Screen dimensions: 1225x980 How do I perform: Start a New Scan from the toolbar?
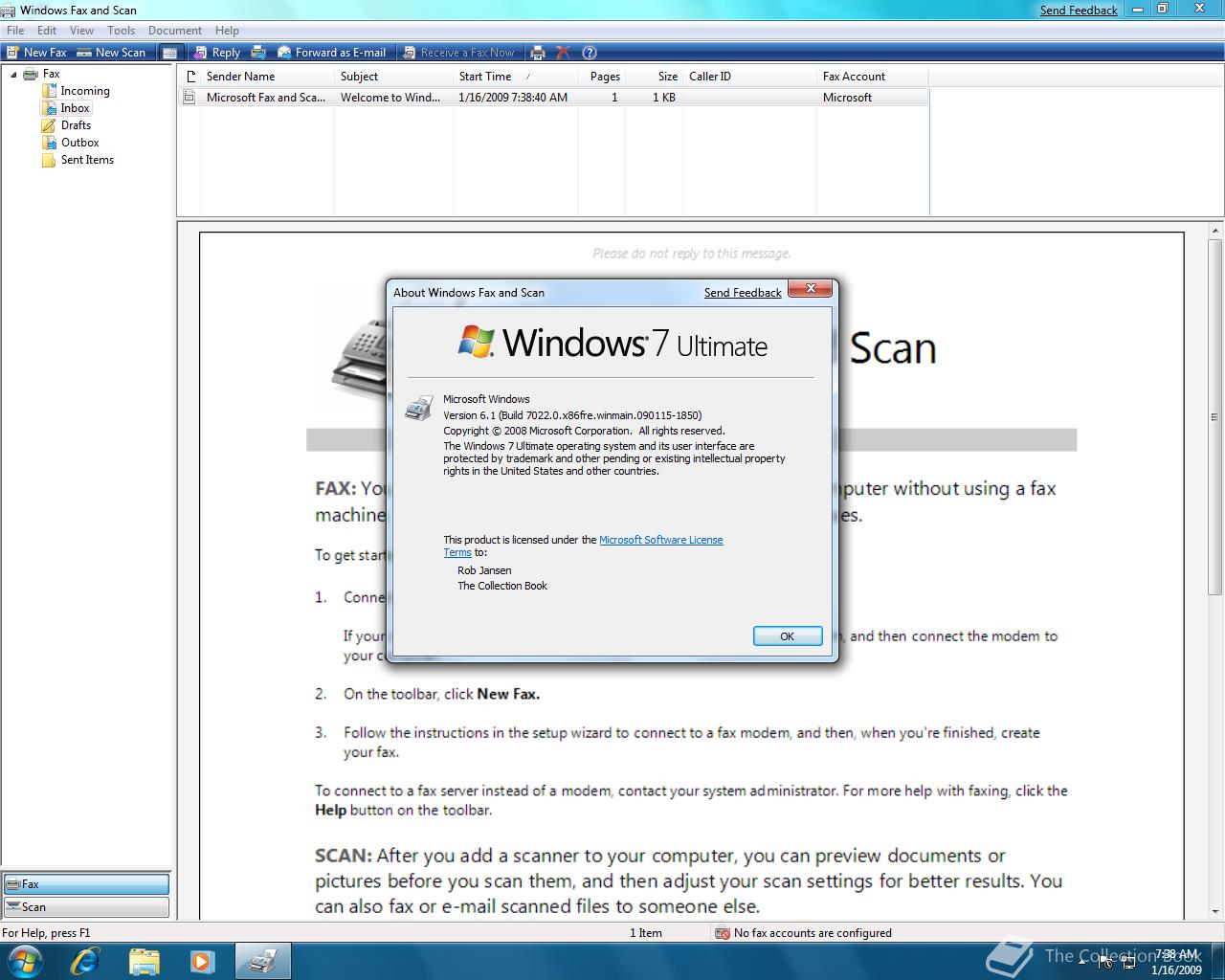point(111,53)
